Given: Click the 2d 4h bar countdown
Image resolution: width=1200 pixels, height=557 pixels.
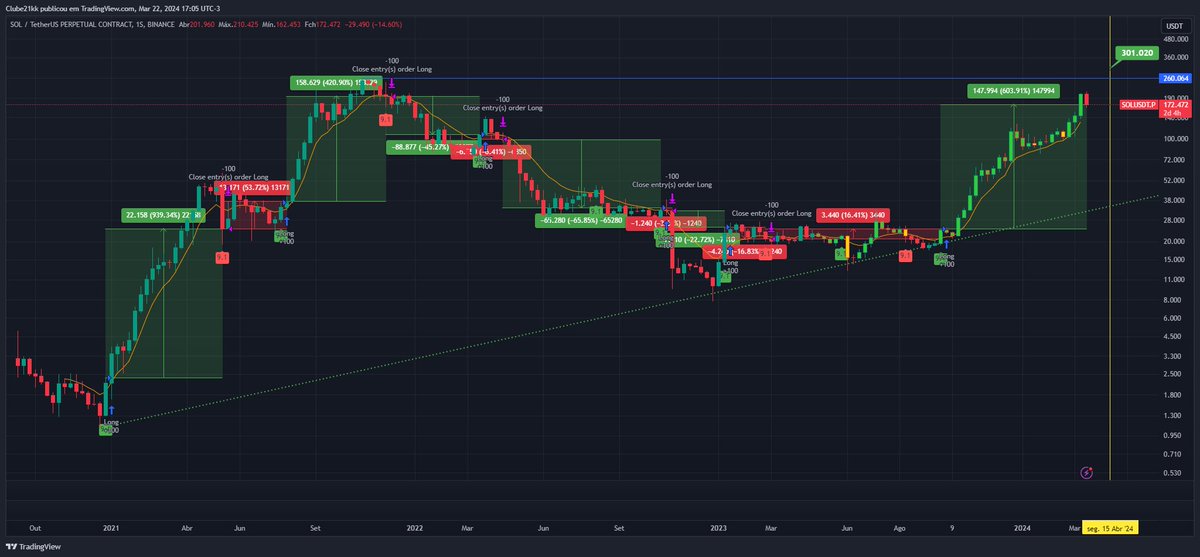Looking at the screenshot, I should point(1173,113).
